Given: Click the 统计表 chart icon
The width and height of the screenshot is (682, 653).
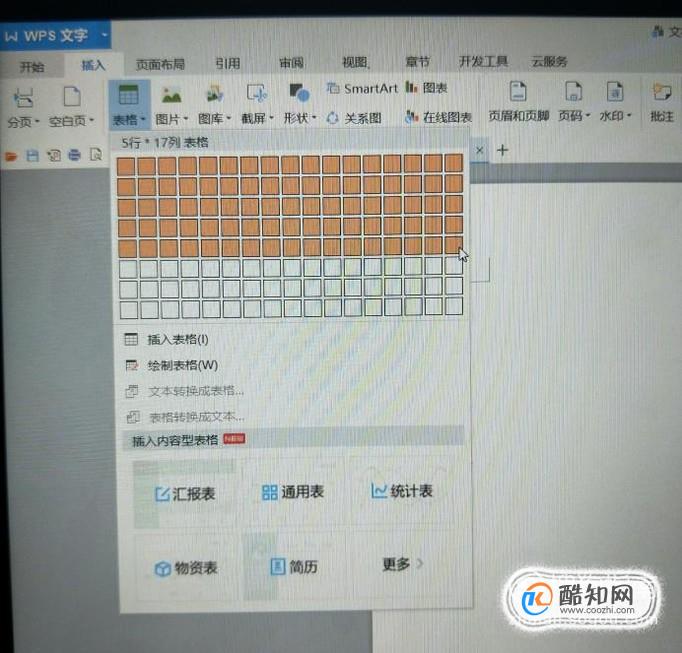Looking at the screenshot, I should [379, 492].
